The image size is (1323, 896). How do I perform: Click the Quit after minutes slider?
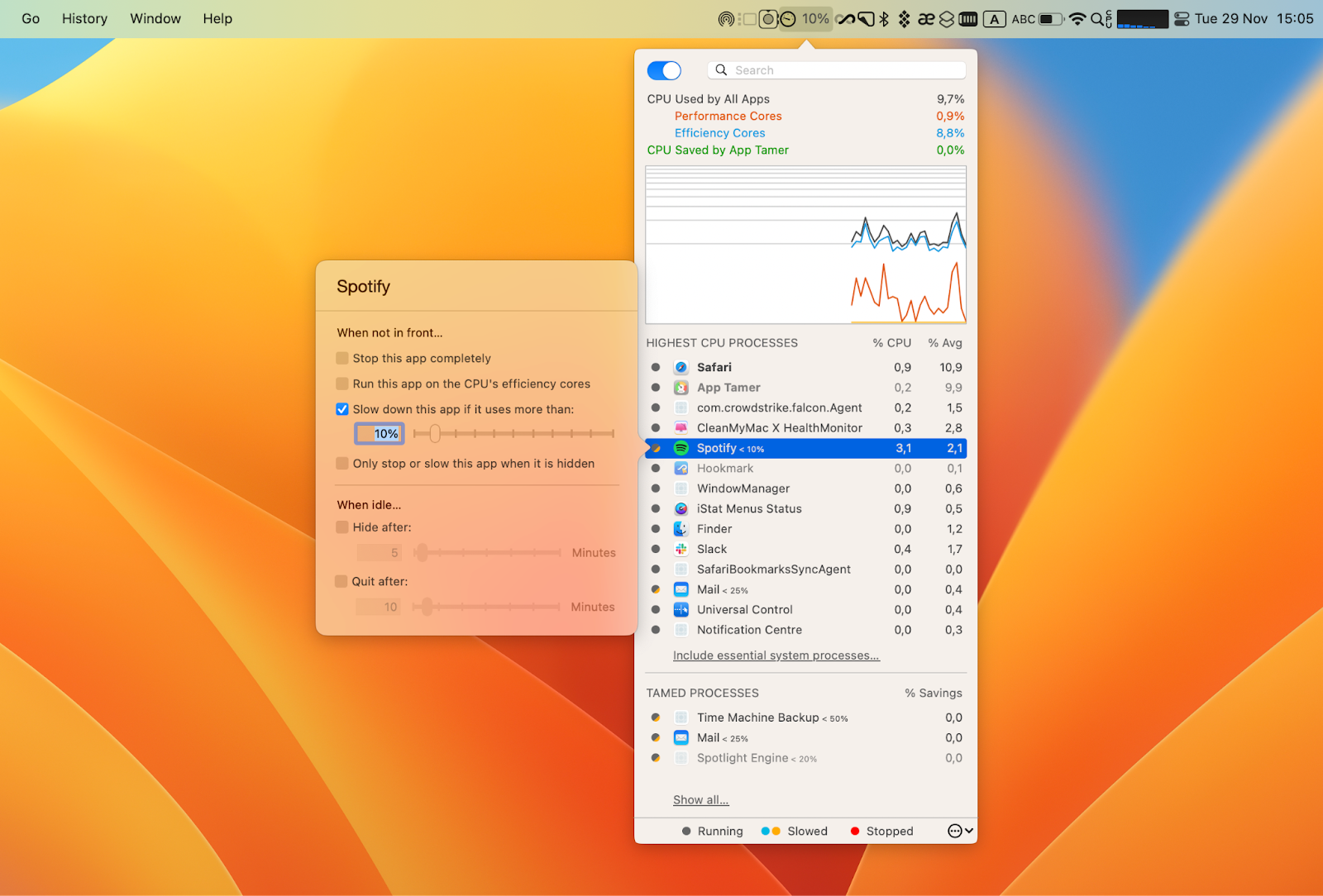488,608
